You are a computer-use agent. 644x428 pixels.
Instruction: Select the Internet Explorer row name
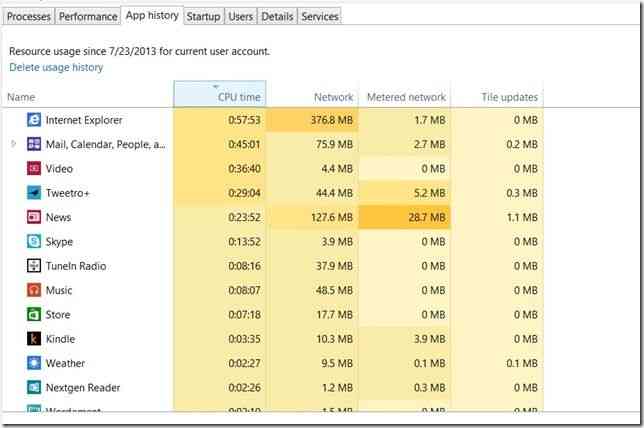(84, 120)
